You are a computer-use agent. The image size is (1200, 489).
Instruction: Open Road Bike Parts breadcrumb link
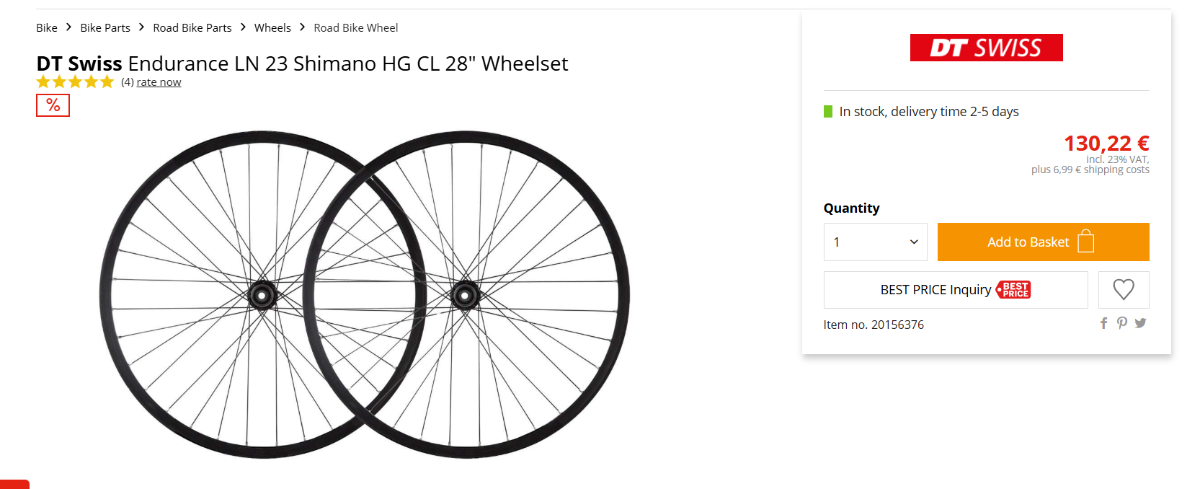click(x=192, y=27)
